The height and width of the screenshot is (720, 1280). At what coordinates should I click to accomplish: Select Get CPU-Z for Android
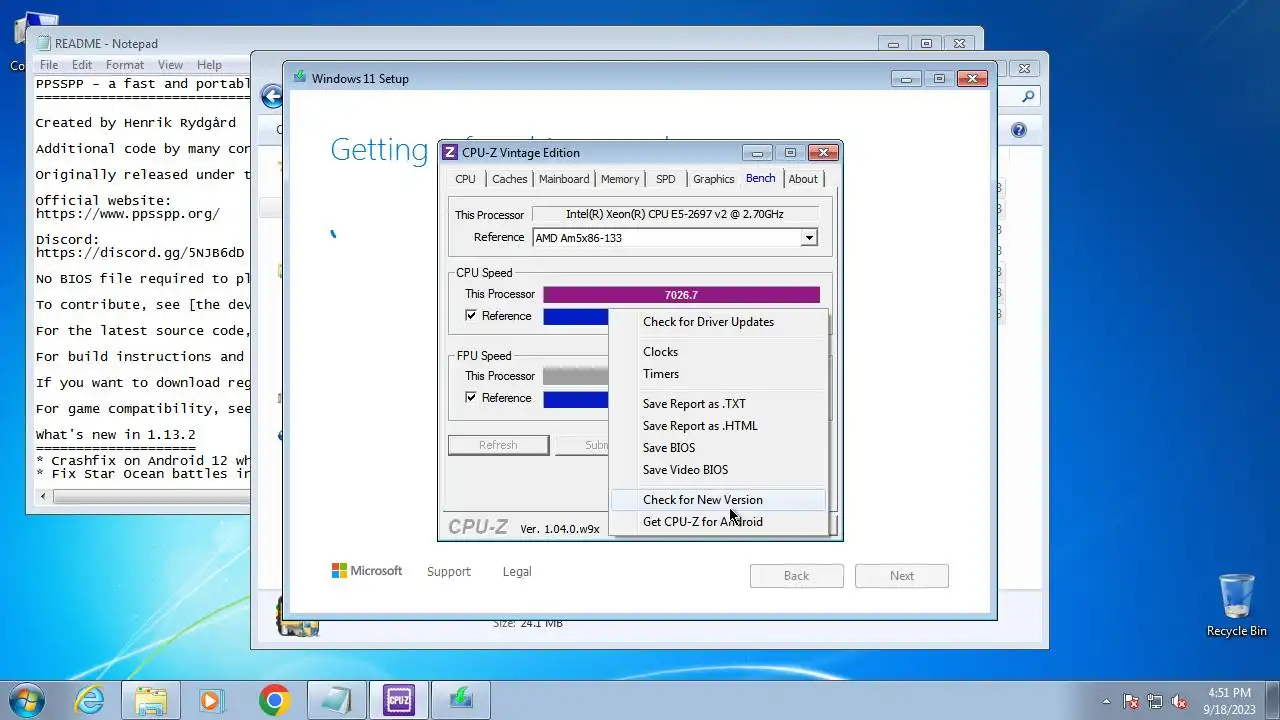click(x=719, y=522)
